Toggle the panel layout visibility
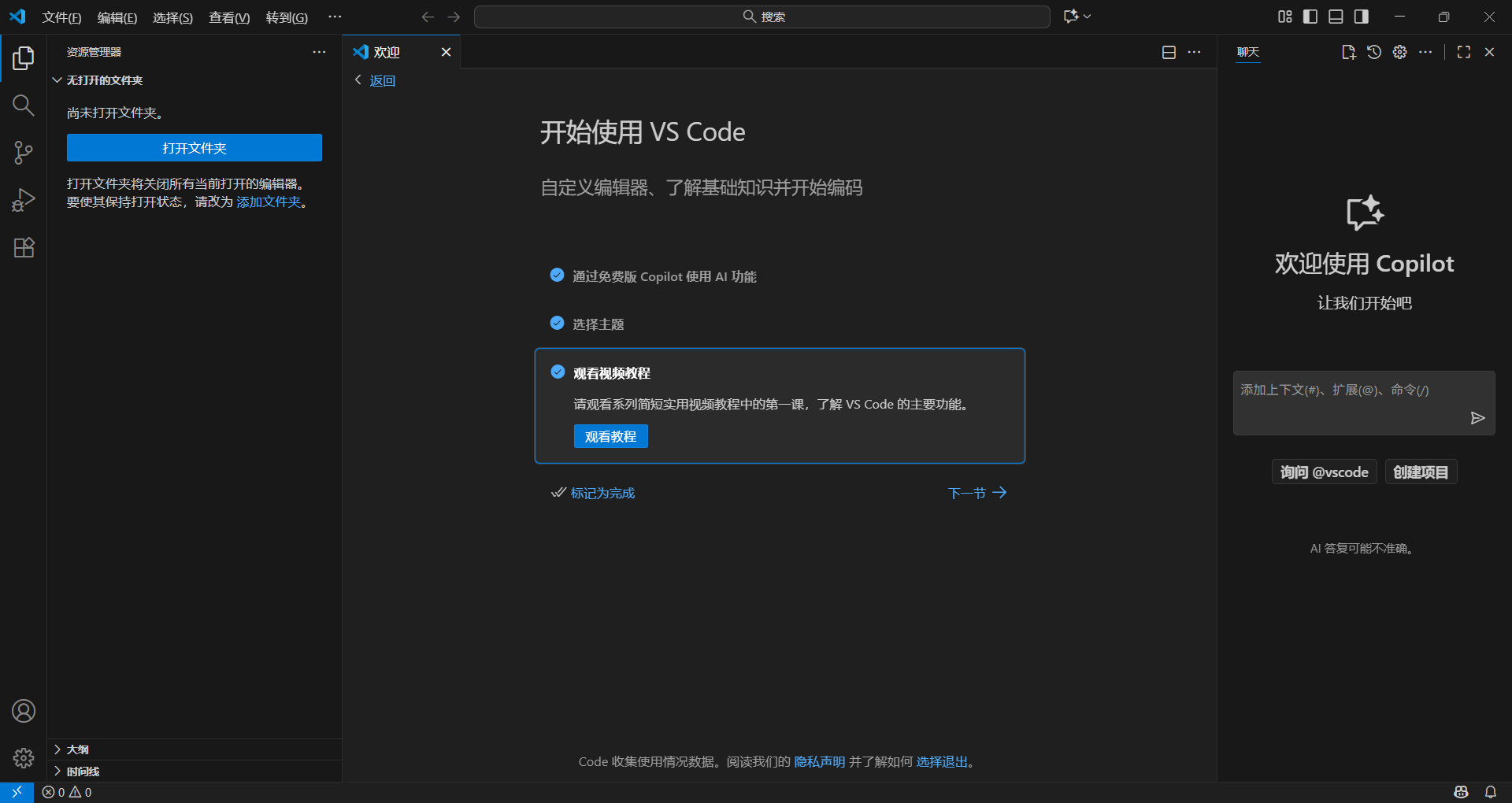 (1336, 16)
